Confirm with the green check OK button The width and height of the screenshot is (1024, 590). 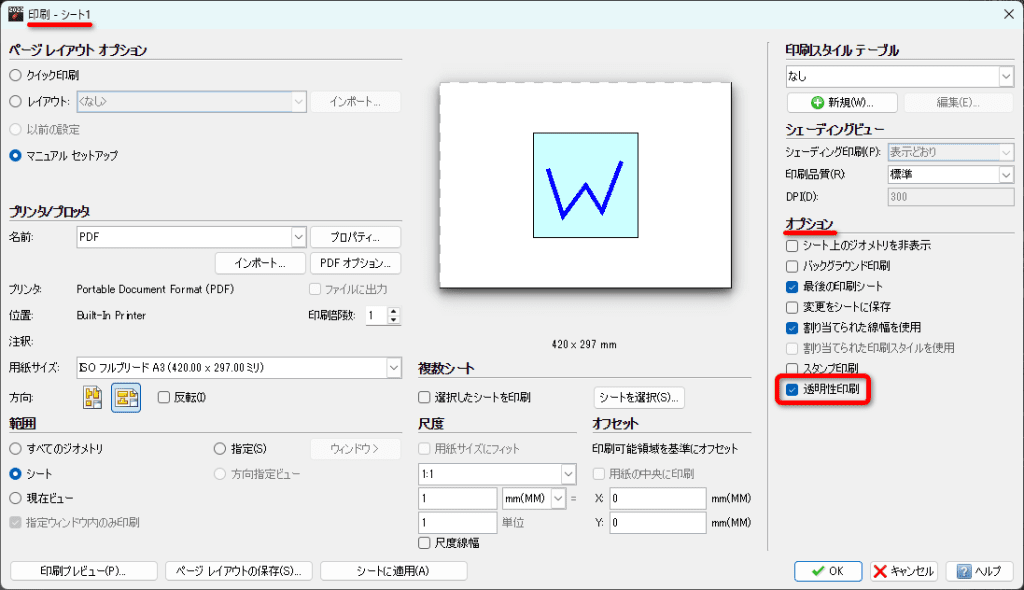[828, 571]
